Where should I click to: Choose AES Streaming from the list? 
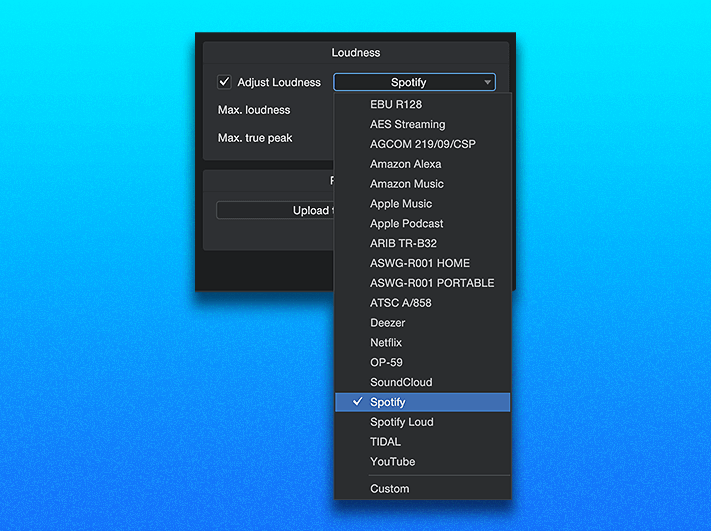point(423,124)
